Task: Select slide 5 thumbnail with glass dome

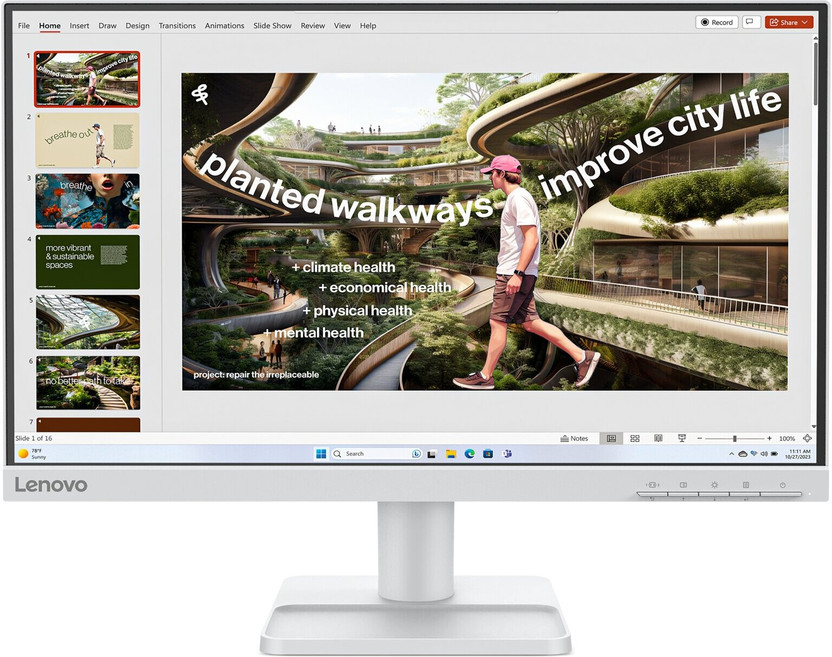Action: point(88,322)
